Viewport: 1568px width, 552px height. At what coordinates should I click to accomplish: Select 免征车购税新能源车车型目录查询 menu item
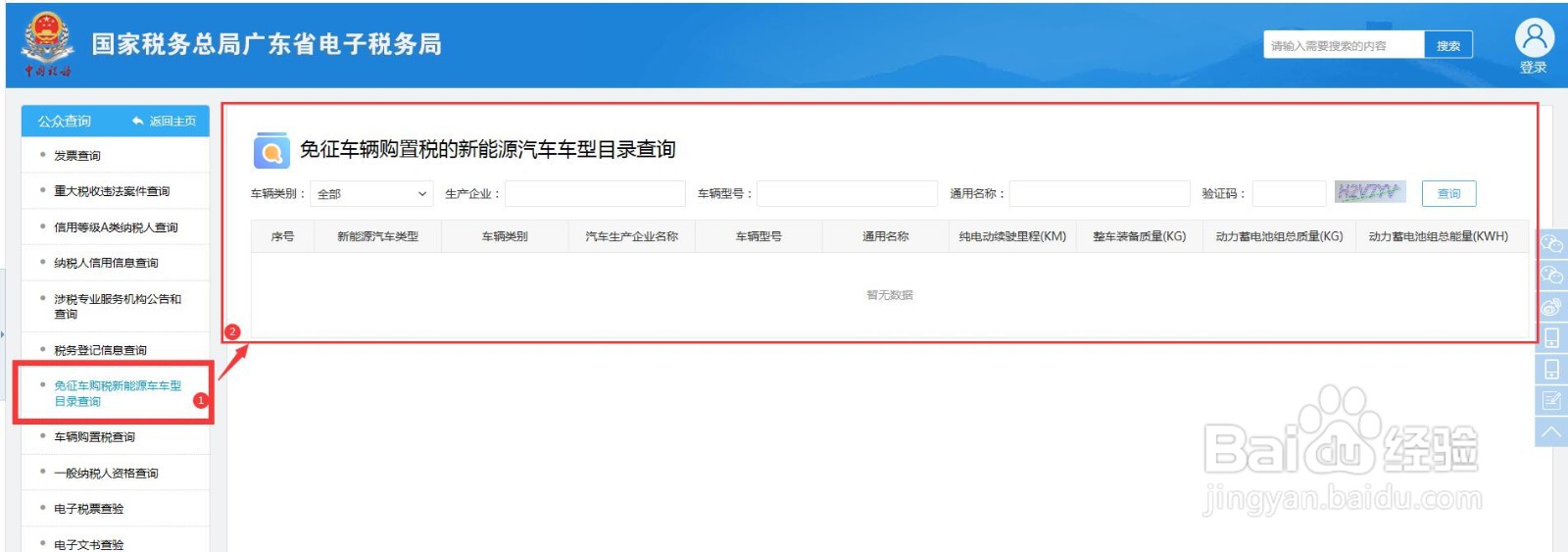(116, 393)
